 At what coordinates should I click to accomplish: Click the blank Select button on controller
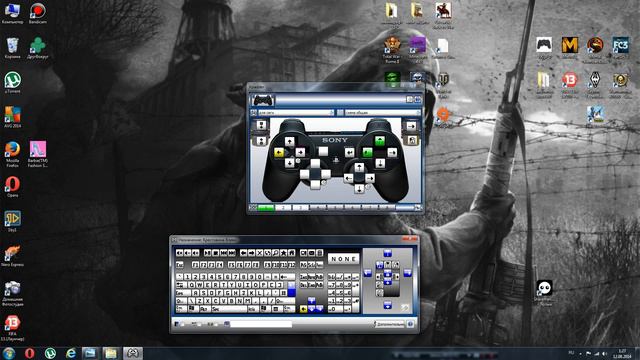[x=323, y=152]
